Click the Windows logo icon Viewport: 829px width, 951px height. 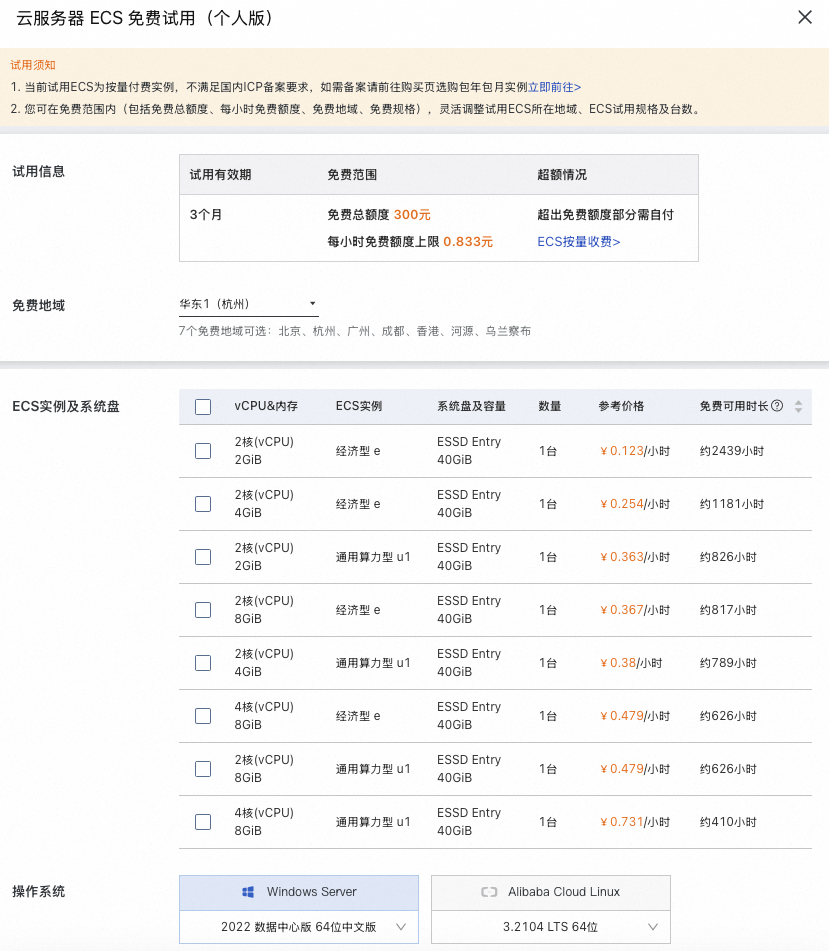[x=248, y=892]
